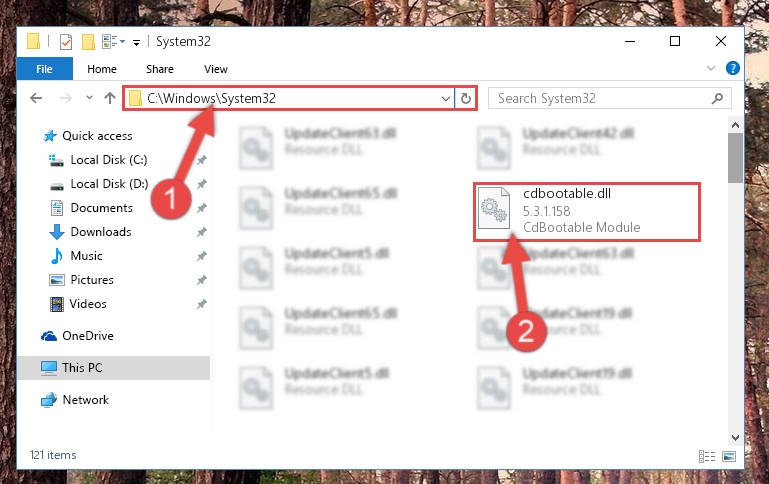Select the cdbootable.dll file
The width and height of the screenshot is (769, 484).
(x=587, y=211)
